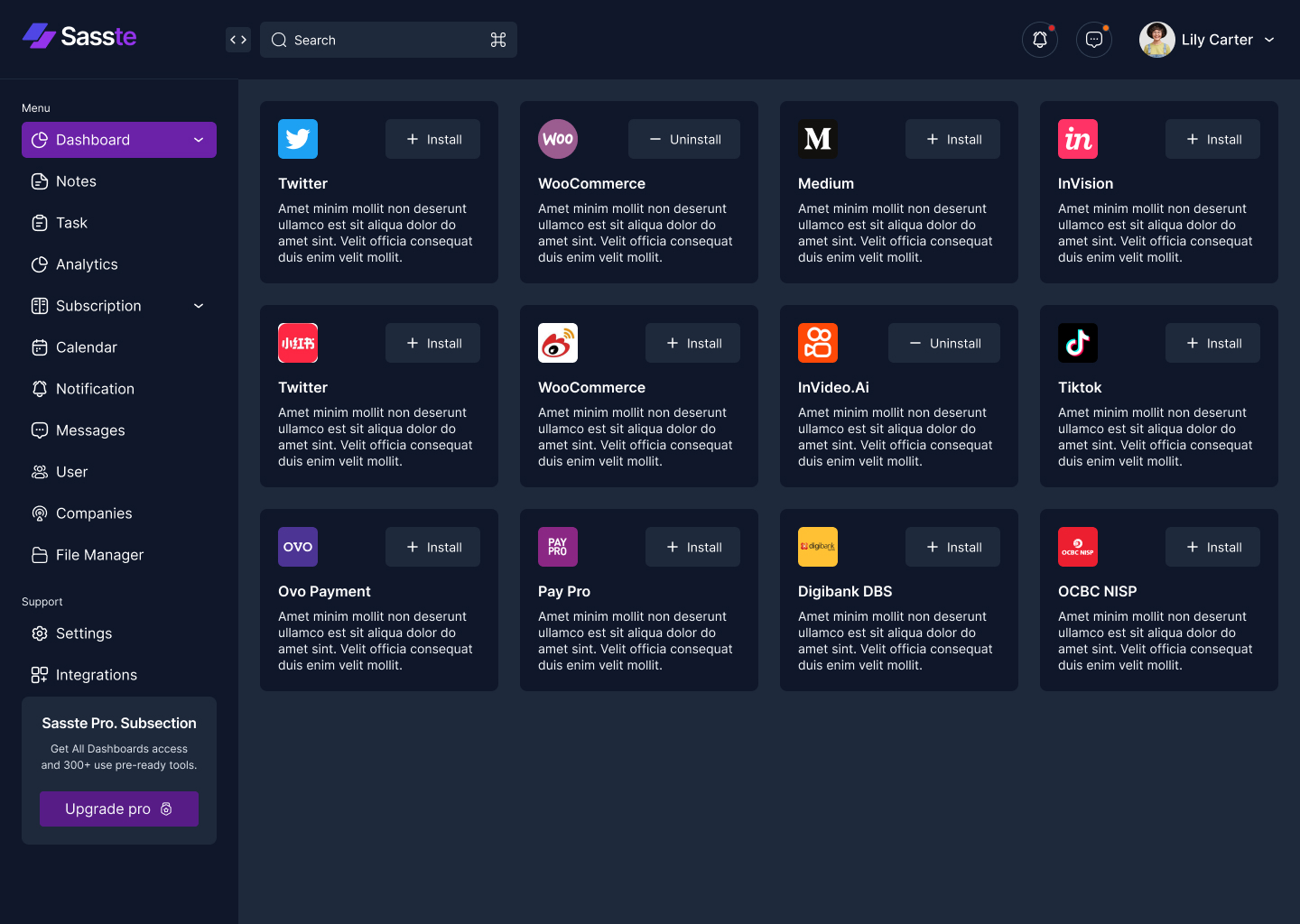Click the "OCBC NISP" card title
Viewport: 1300px width, 924px height.
pyautogui.click(x=1097, y=591)
